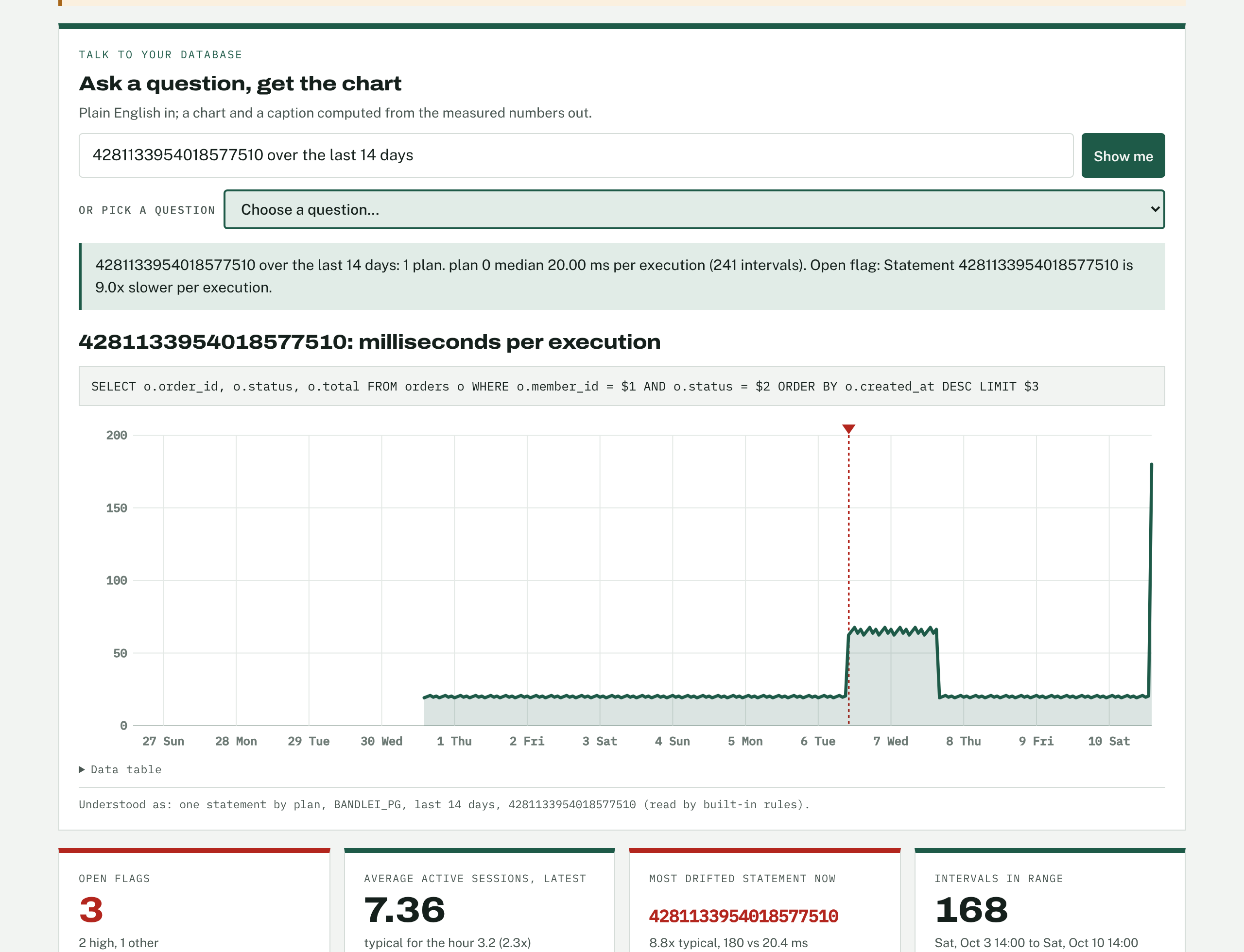Click the SQL statement code box

coord(622,387)
